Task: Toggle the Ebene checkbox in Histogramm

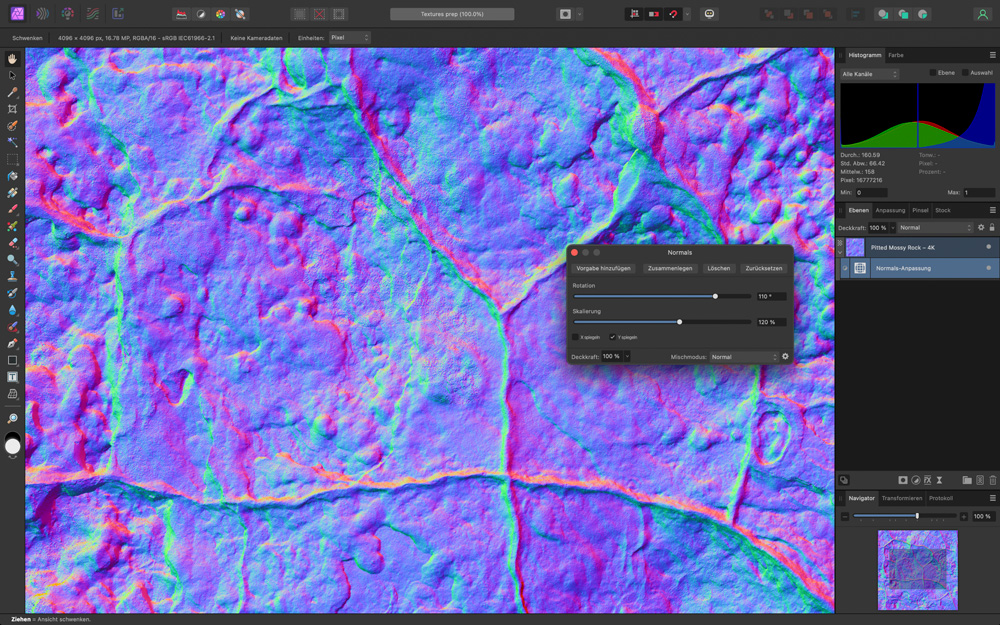Action: tap(933, 73)
